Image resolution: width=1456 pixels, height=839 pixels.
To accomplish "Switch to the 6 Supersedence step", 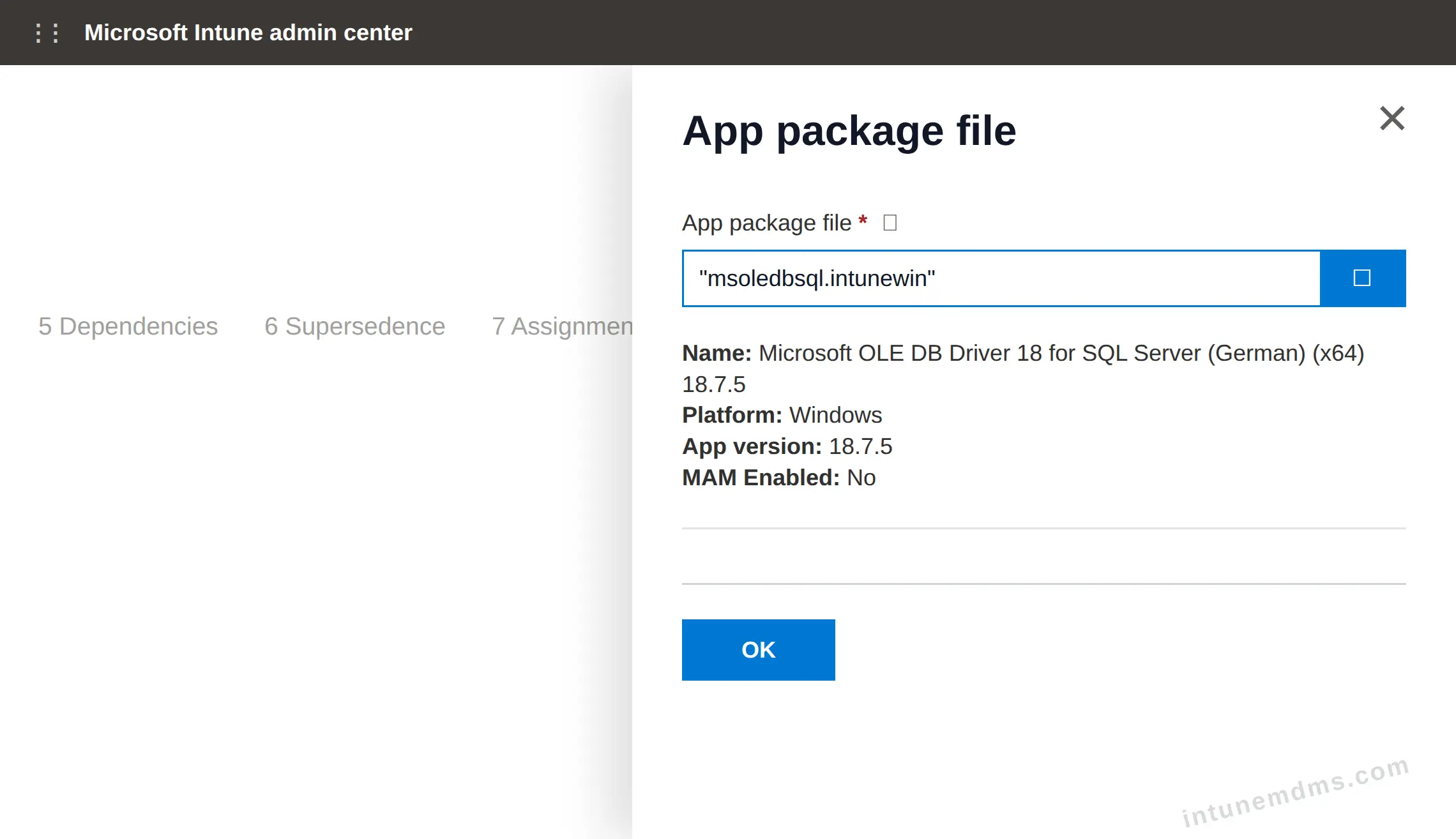I will pos(354,326).
